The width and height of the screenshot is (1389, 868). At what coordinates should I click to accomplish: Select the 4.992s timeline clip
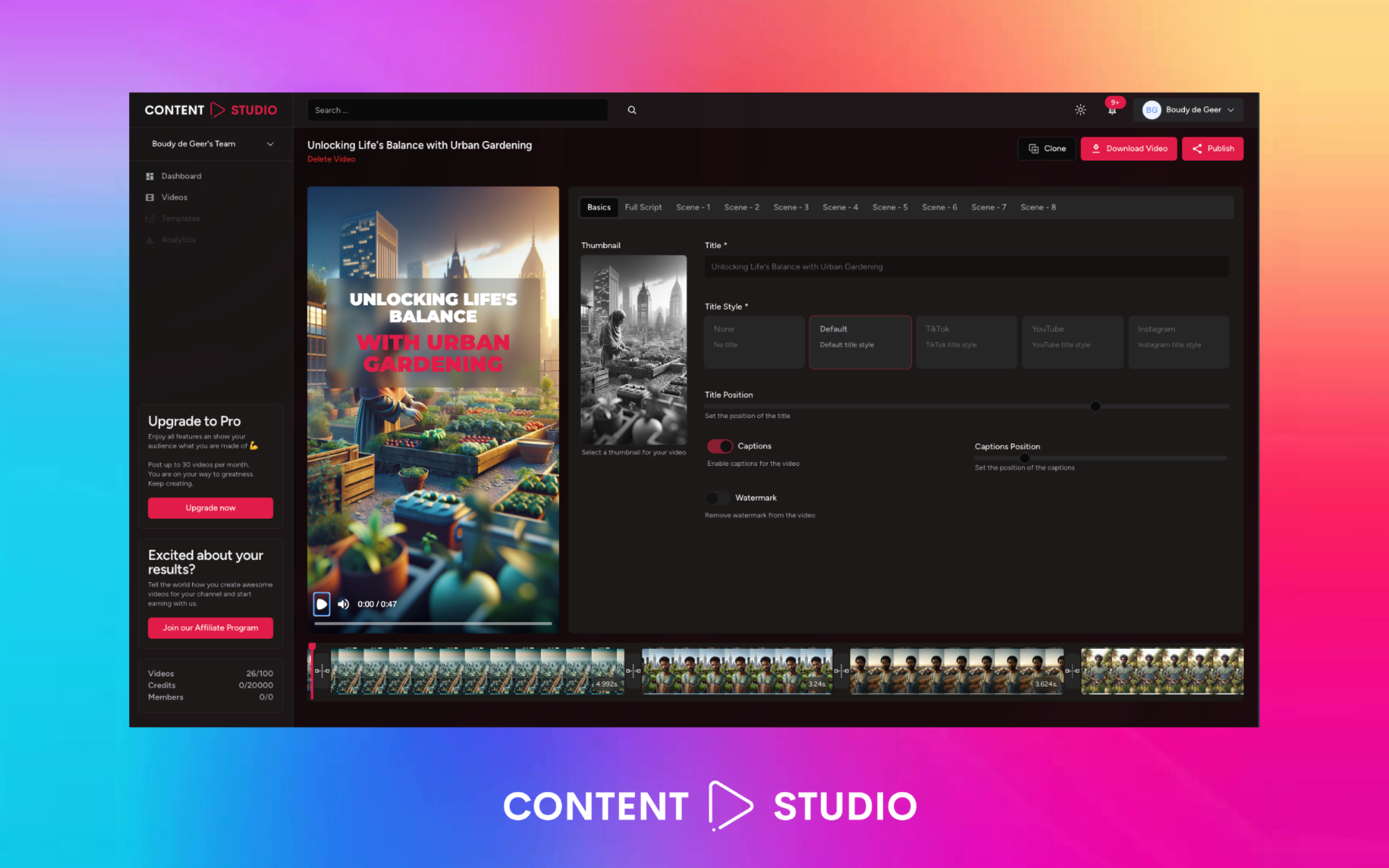click(x=477, y=671)
